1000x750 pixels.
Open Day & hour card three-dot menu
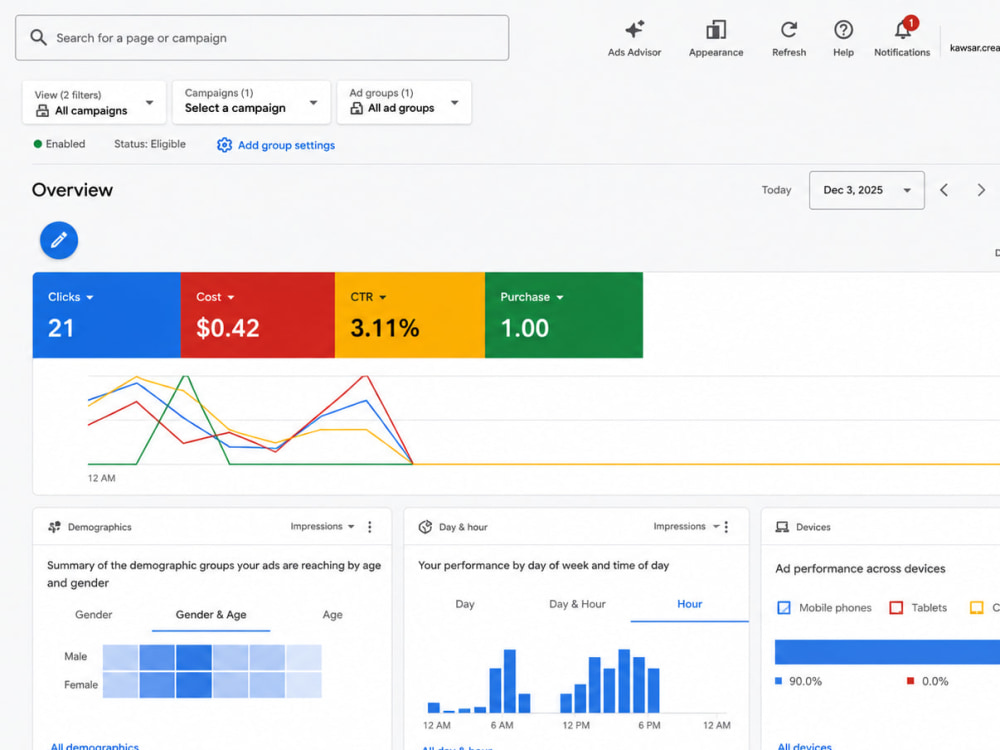[726, 527]
